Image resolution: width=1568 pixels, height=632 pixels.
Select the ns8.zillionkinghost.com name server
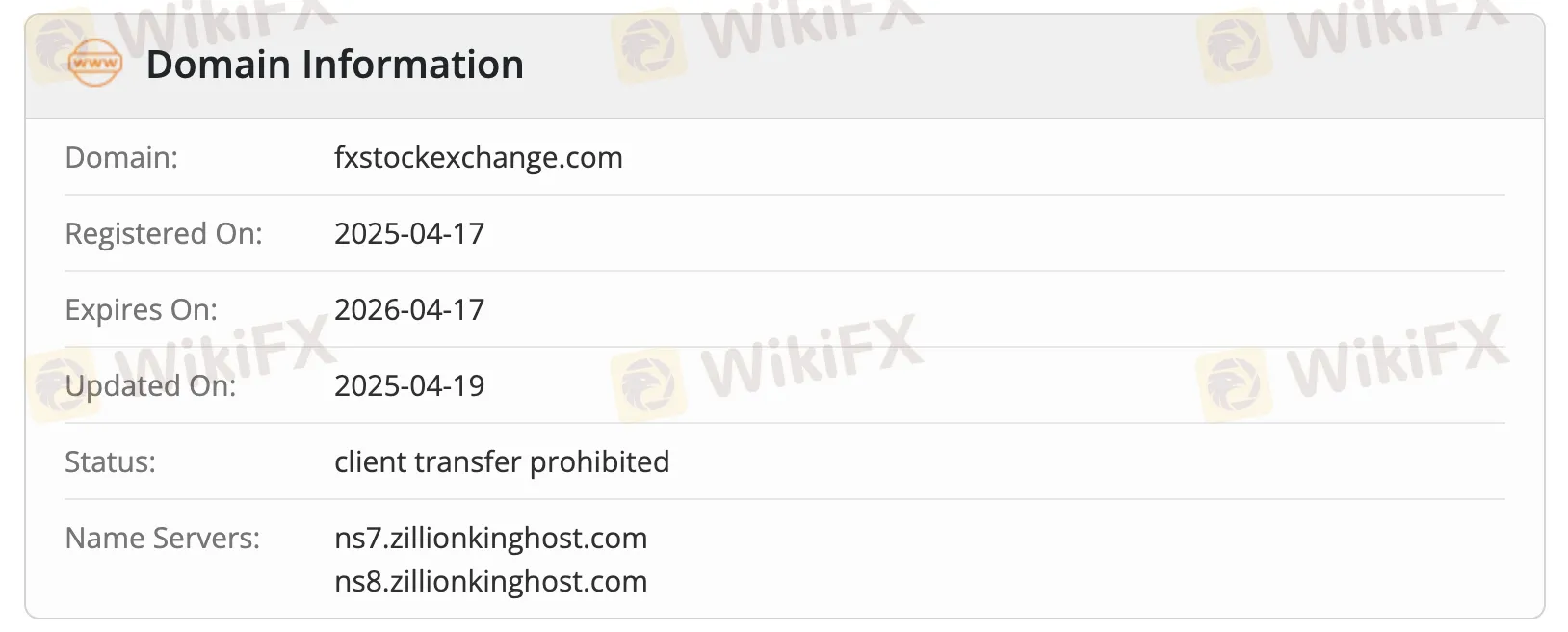pos(490,581)
